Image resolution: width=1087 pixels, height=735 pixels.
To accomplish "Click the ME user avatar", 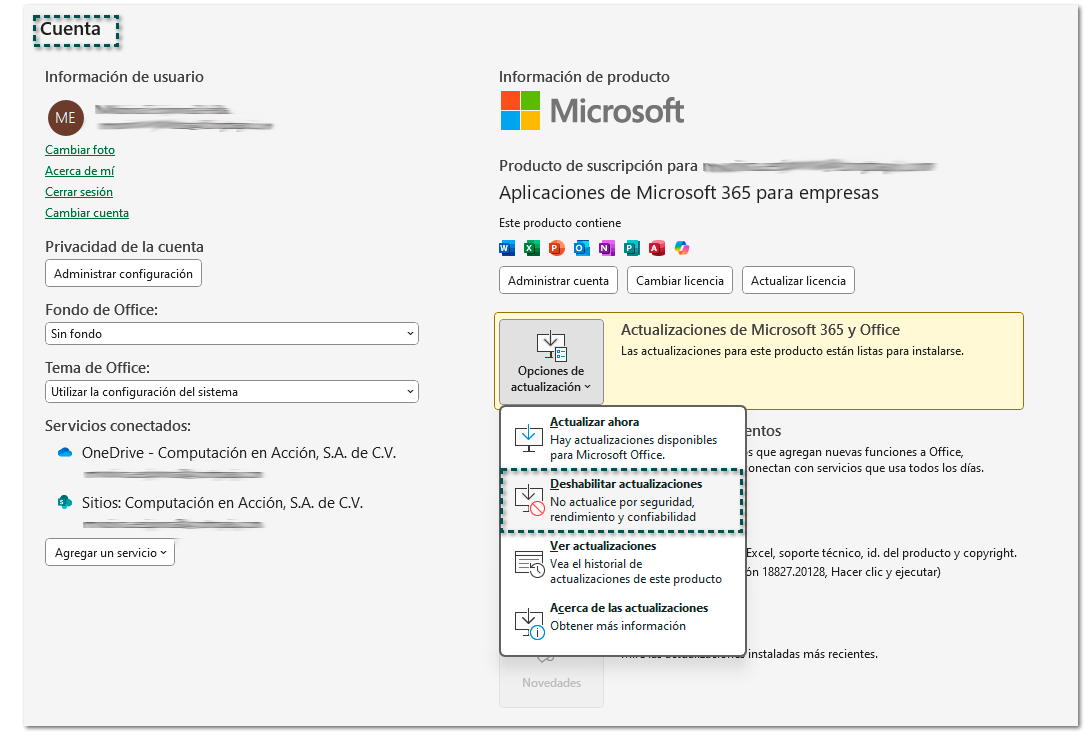I will [x=66, y=118].
